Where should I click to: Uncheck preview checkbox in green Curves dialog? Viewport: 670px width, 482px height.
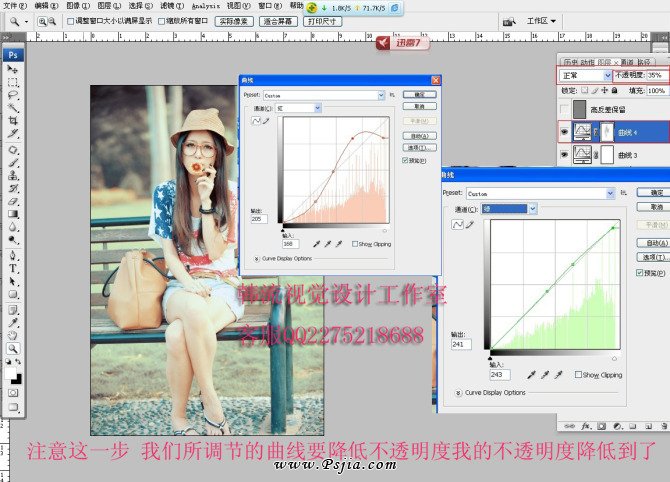coord(640,273)
